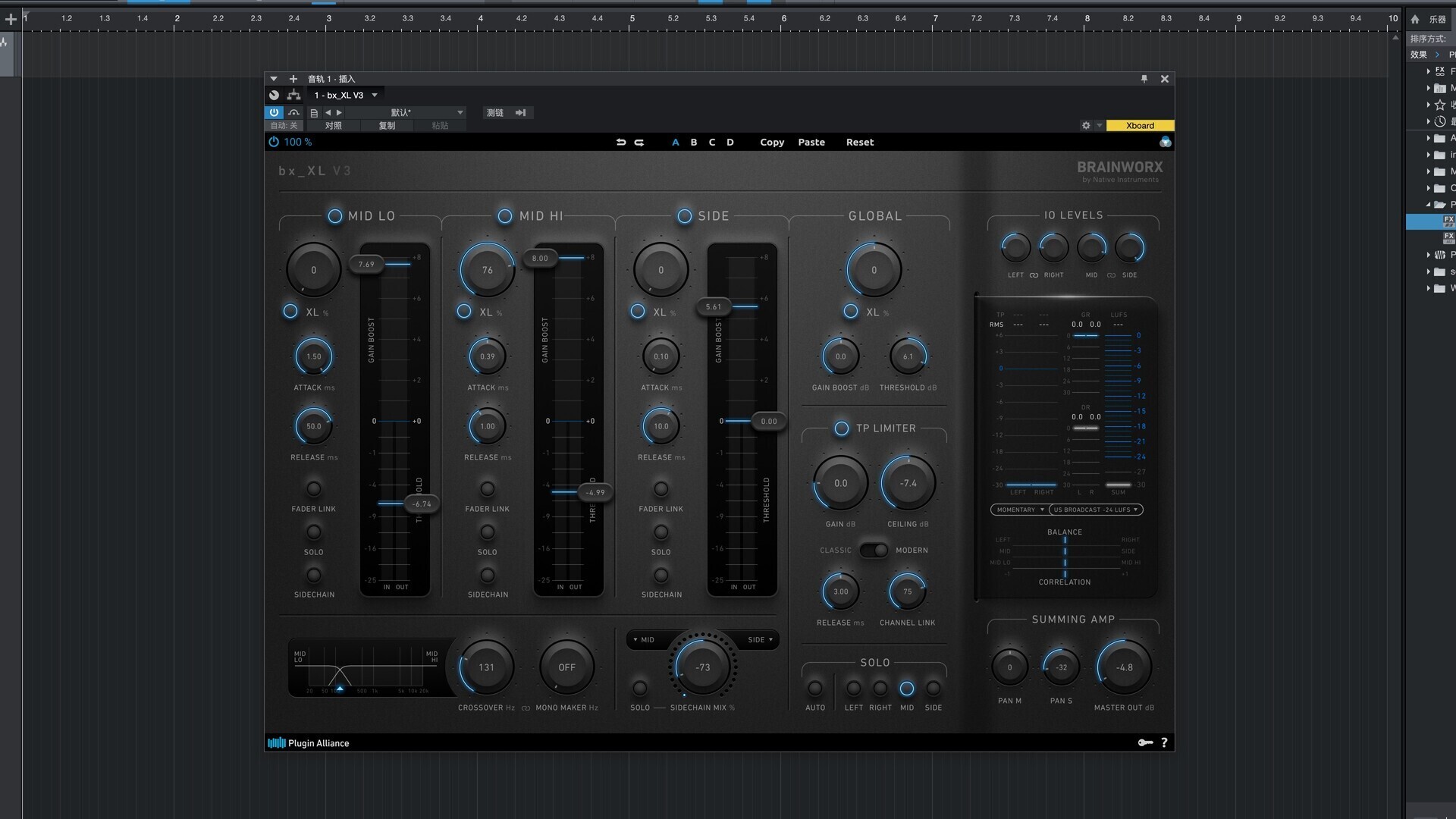The image size is (1456, 819).
Task: Click the timeline ruler at bar 5
Action: [632, 18]
